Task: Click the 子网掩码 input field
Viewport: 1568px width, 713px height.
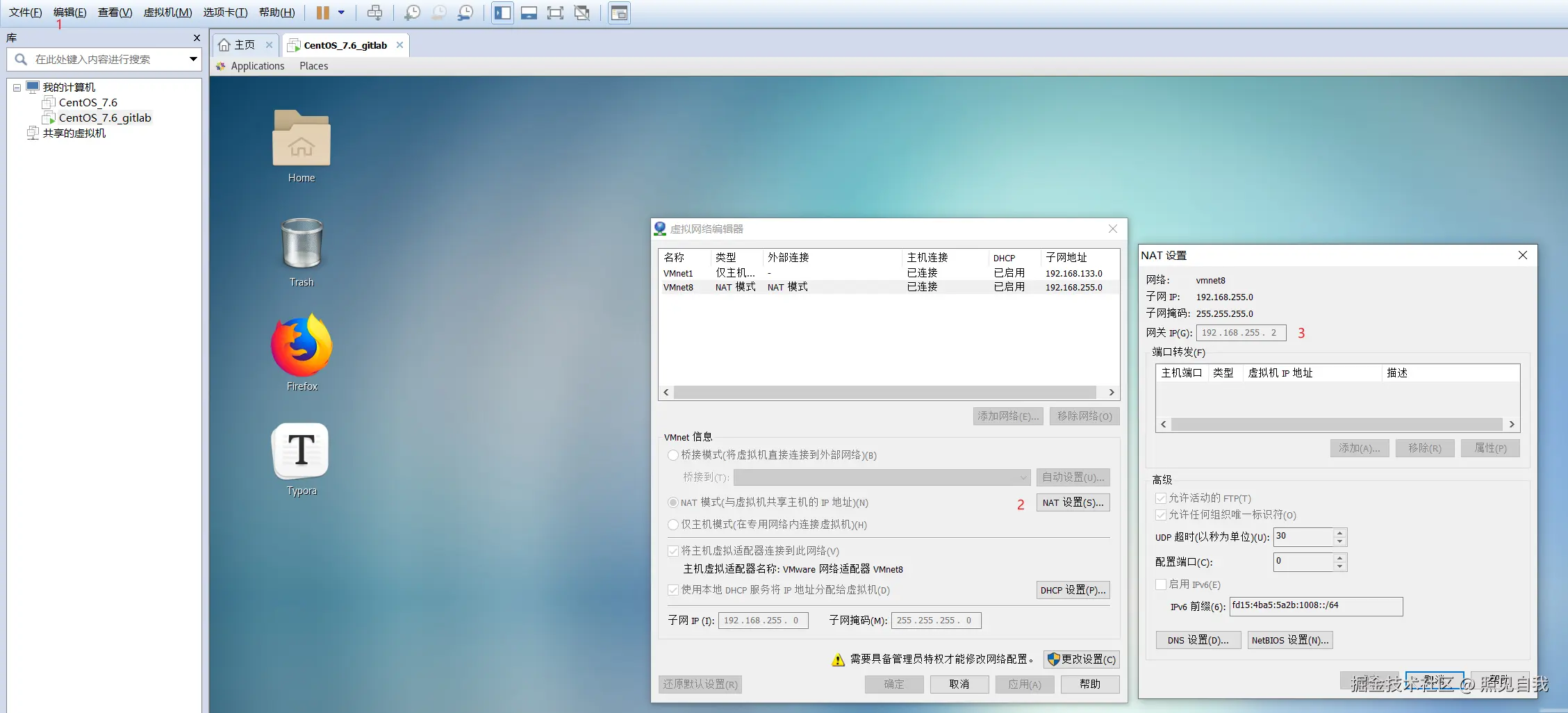Action: [936, 621]
